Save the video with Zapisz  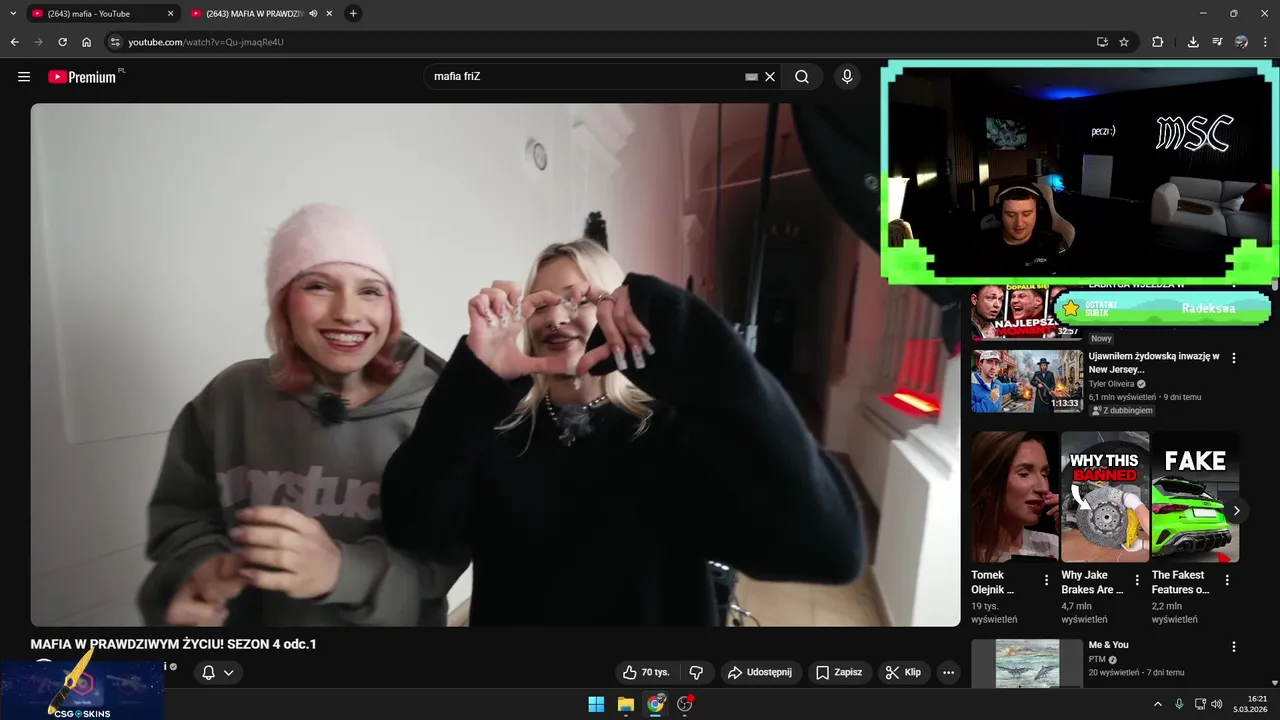(x=839, y=672)
